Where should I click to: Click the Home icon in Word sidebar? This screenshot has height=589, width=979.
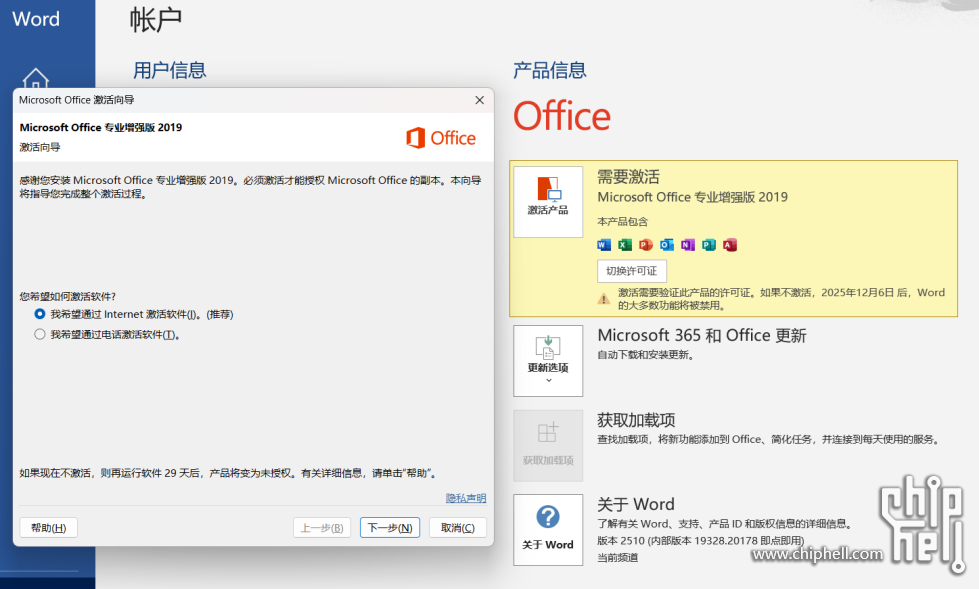pyautogui.click(x=36, y=79)
